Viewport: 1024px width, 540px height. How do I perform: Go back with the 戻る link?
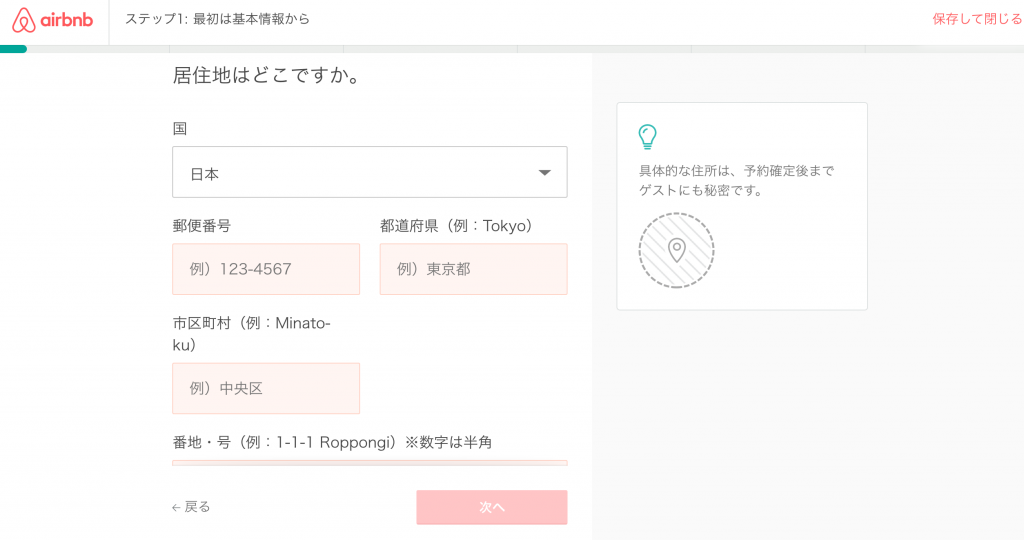pos(191,507)
